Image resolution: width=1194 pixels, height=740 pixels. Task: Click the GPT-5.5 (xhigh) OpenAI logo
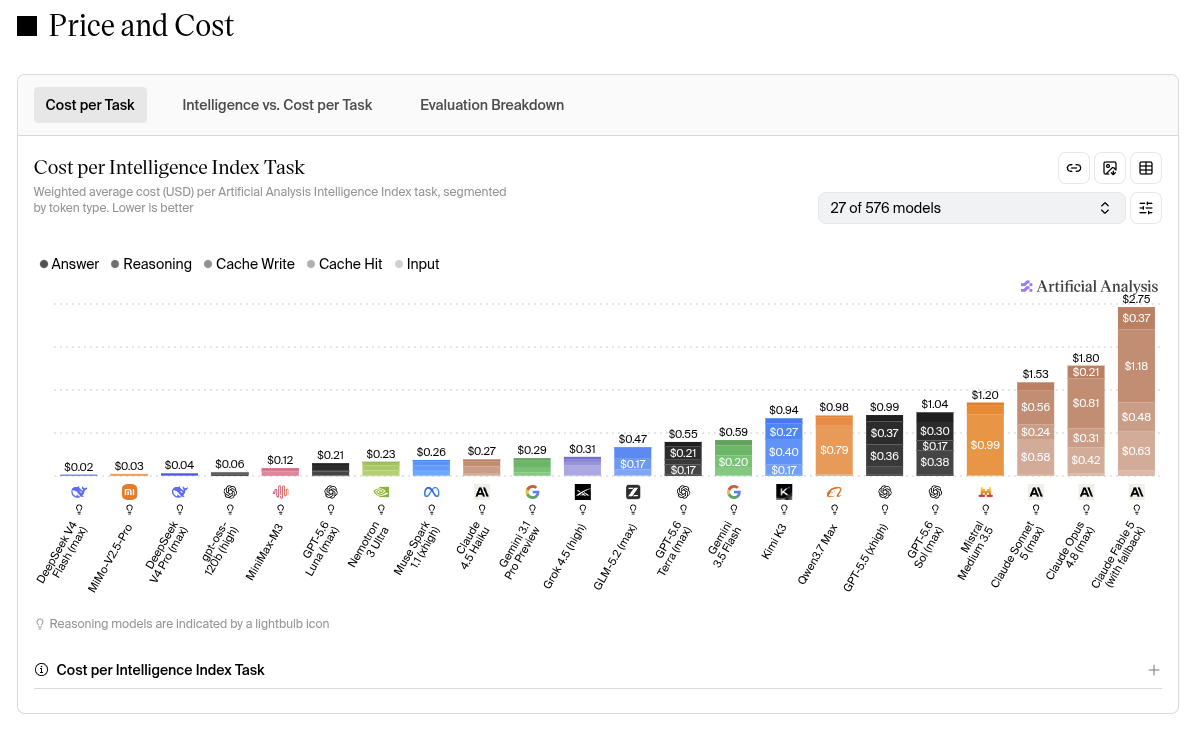[x=885, y=492]
